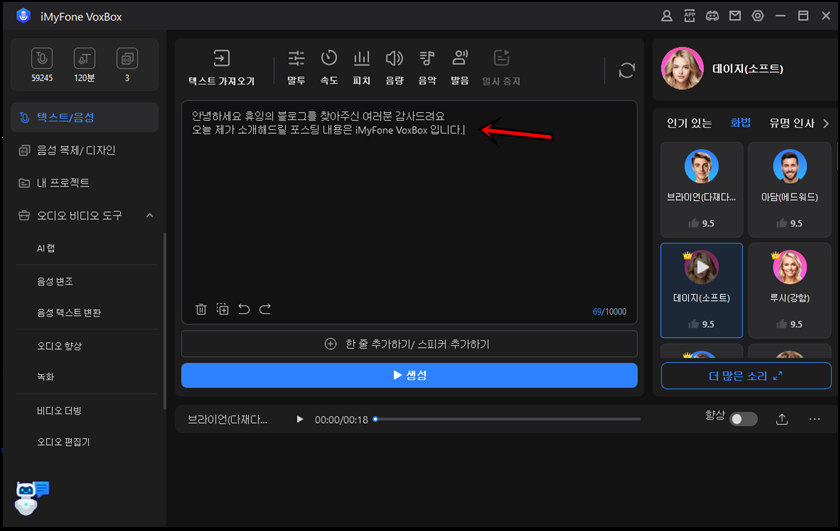
Task: Click the clone count icon showing 3
Action: [x=127, y=58]
